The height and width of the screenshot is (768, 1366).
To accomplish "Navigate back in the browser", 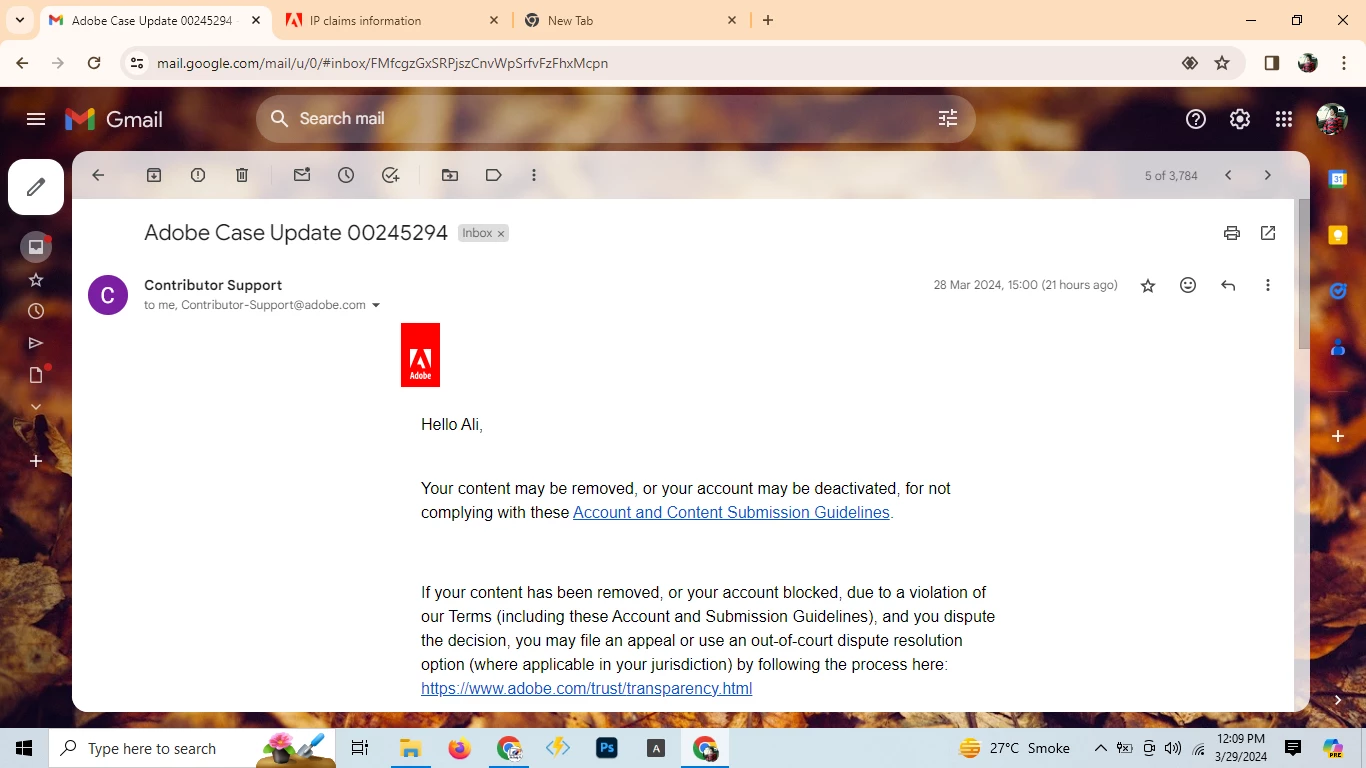I will coord(22,63).
